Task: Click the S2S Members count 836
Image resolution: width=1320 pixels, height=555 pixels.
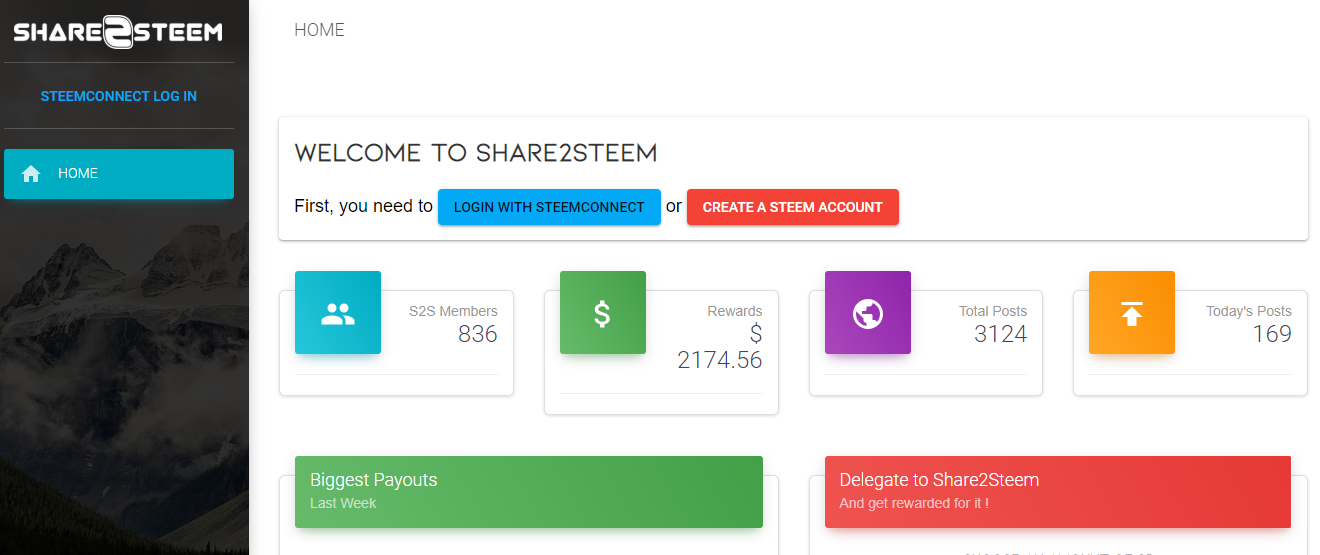Action: pos(478,334)
